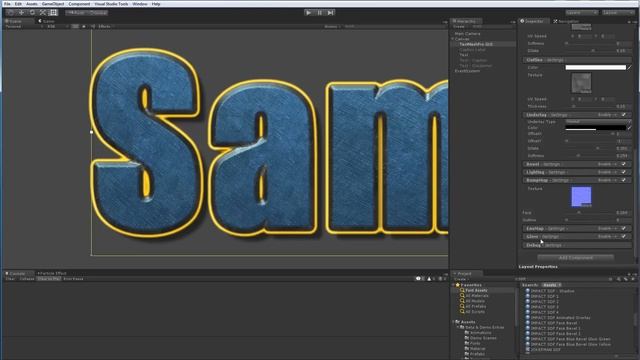Toggle the Bevel Enable checkbox

624,164
